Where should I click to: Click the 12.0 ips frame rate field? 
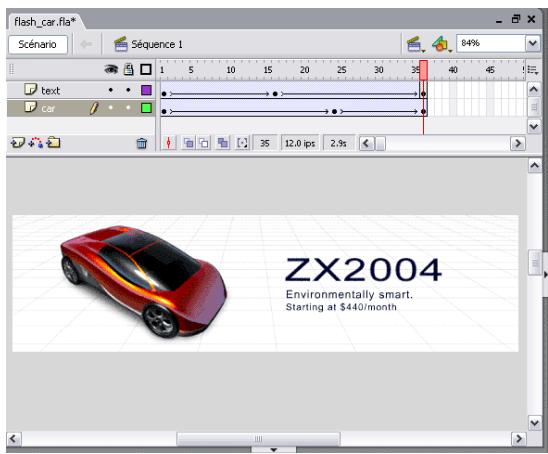point(300,143)
